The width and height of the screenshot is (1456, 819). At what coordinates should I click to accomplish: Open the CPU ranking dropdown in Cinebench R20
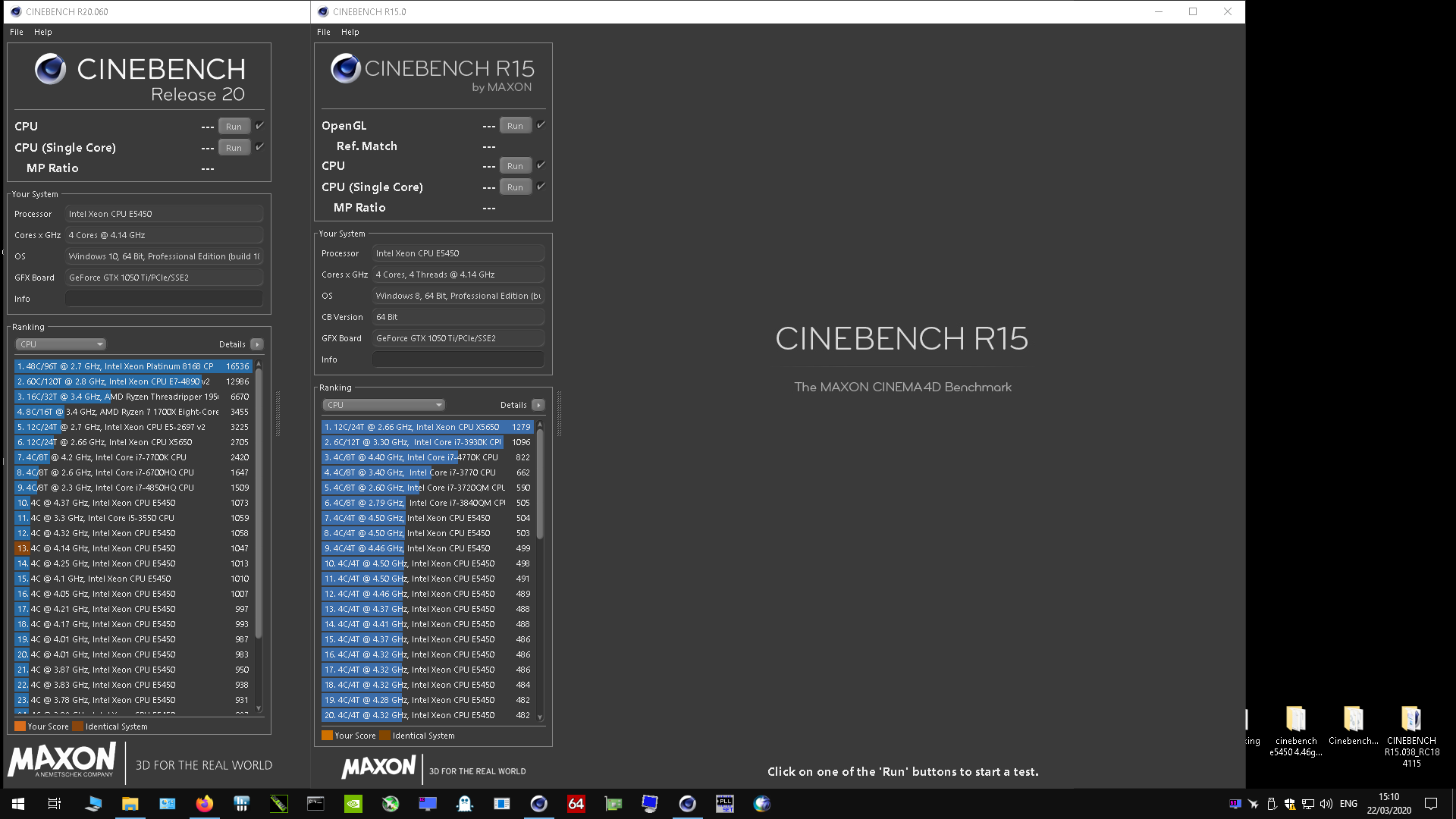pyautogui.click(x=61, y=344)
